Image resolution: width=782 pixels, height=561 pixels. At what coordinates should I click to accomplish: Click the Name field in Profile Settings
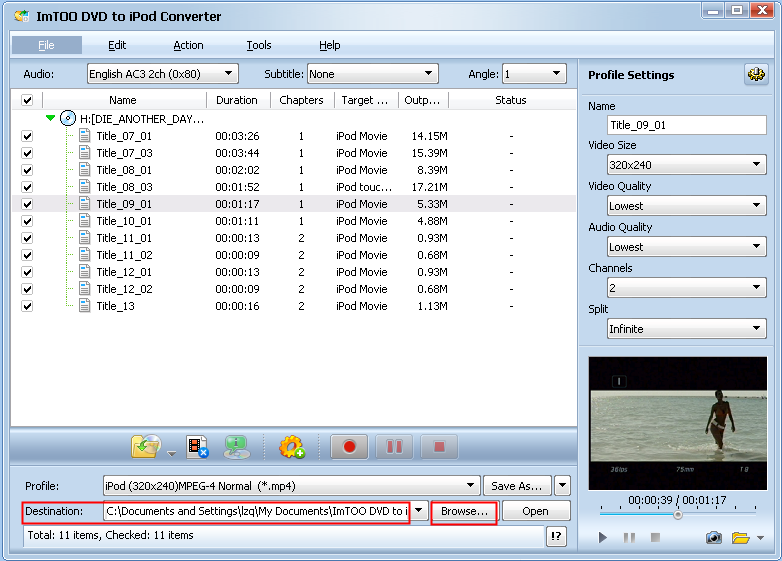(x=687, y=125)
